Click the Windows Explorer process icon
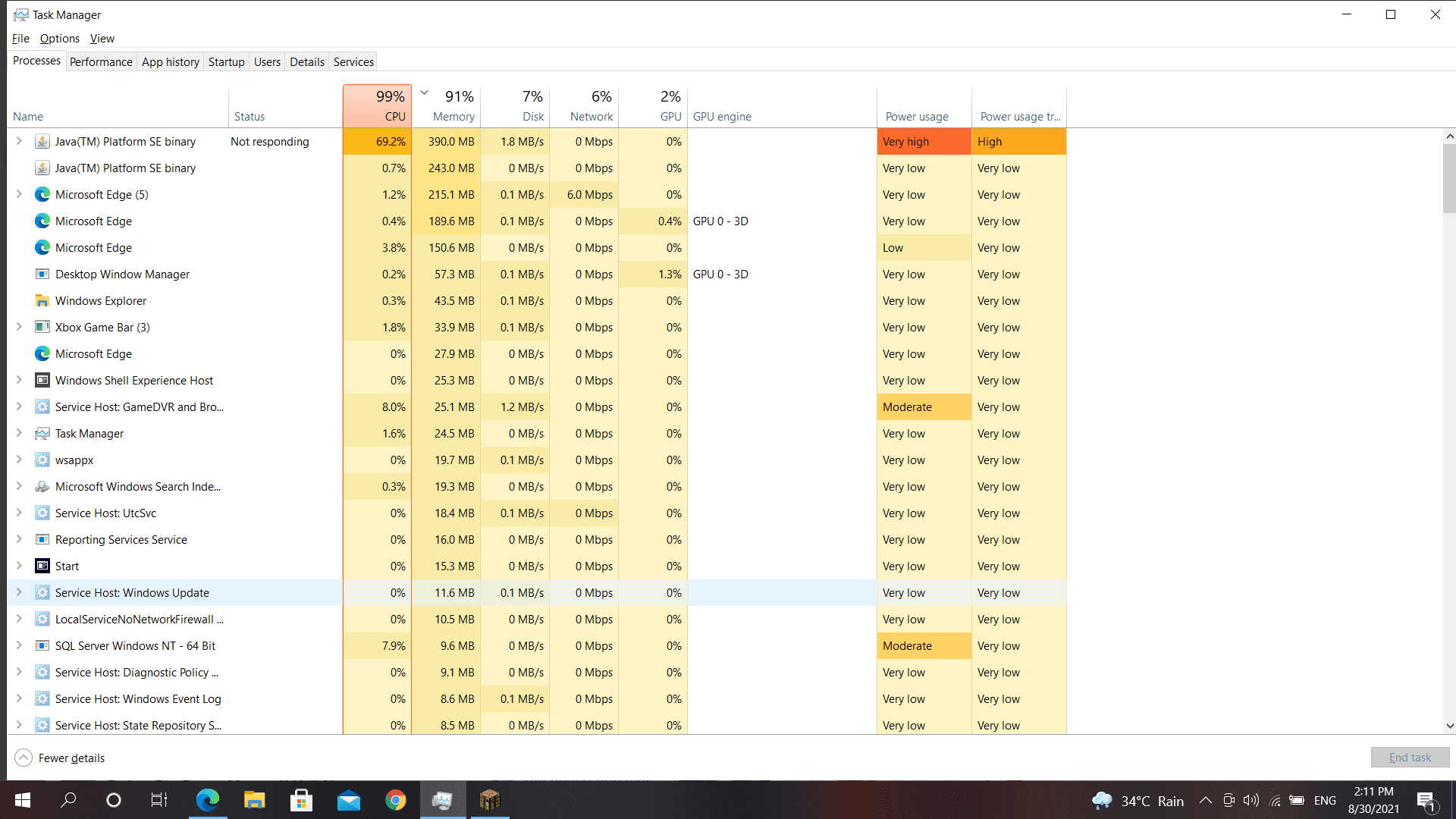This screenshot has height=819, width=1456. point(42,301)
